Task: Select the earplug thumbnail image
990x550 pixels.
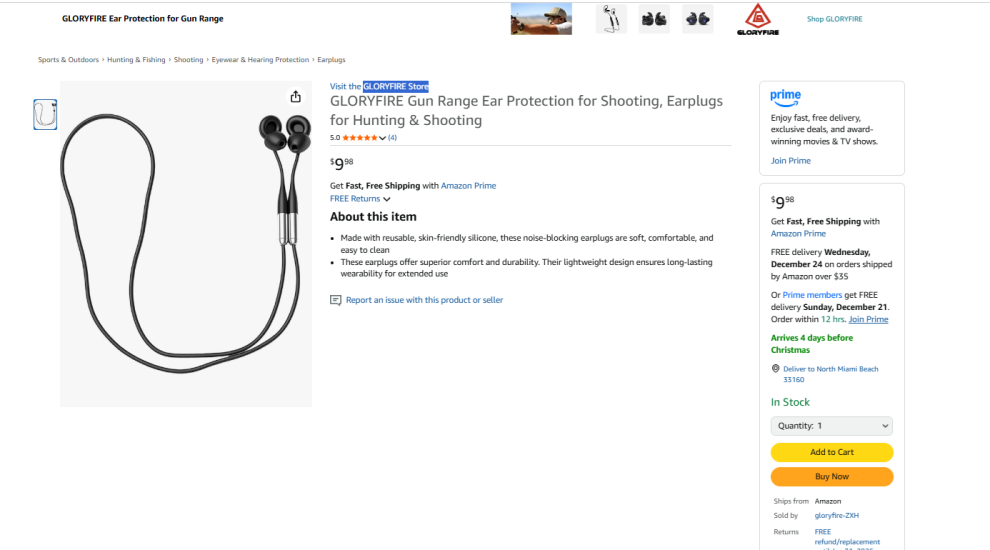Action: tap(45, 115)
